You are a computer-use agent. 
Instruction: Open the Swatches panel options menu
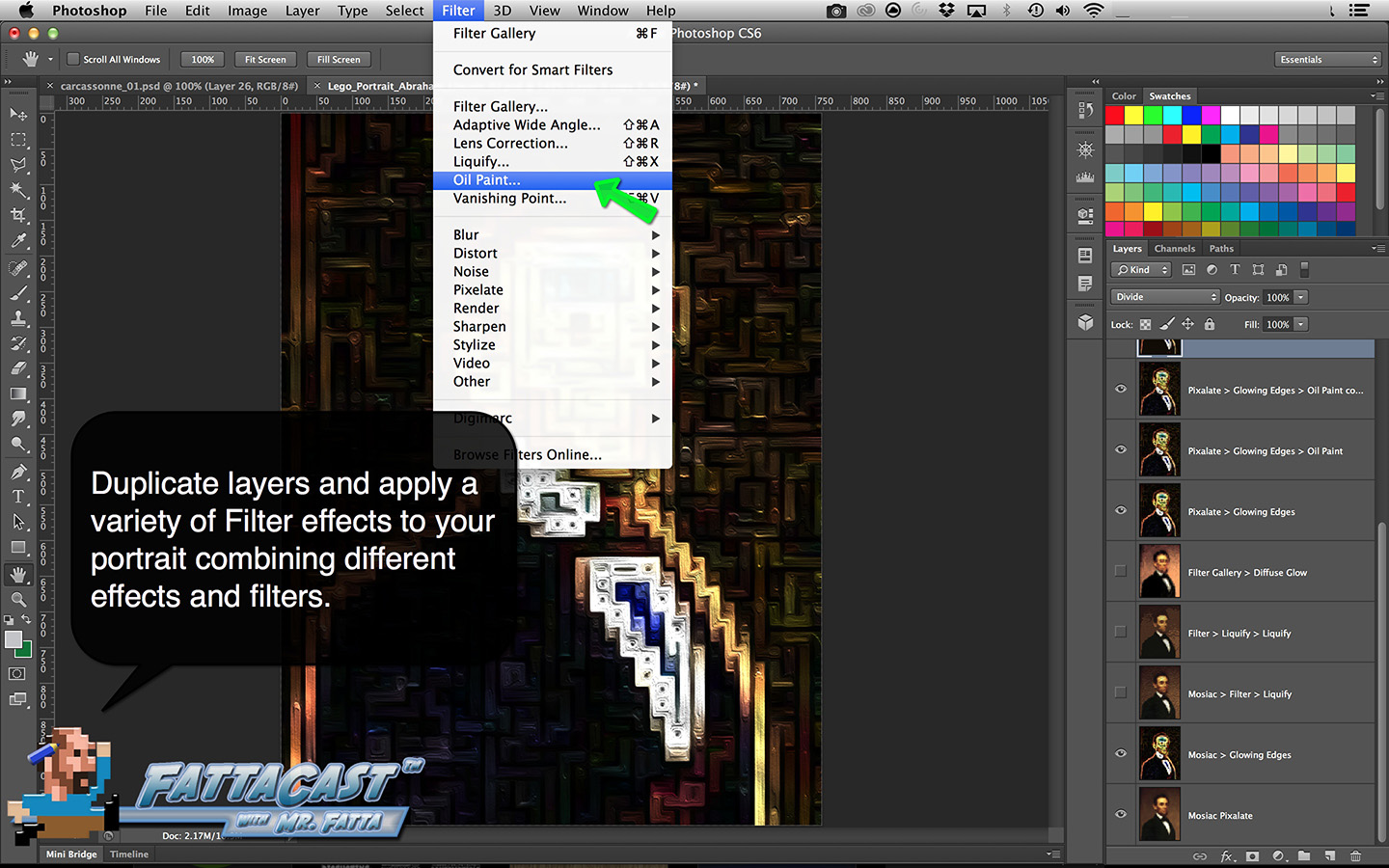[1377, 95]
